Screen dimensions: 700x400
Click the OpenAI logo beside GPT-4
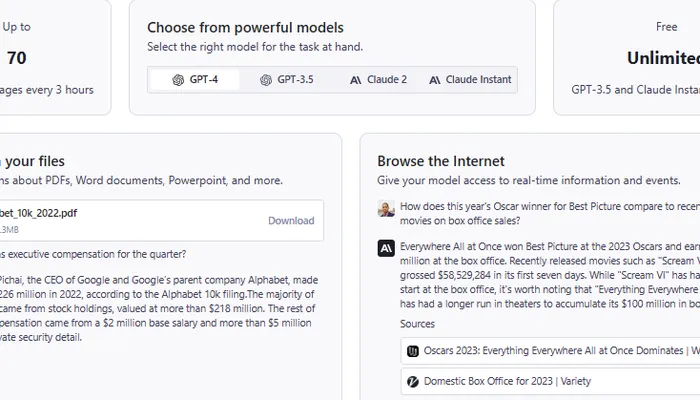[x=178, y=80]
